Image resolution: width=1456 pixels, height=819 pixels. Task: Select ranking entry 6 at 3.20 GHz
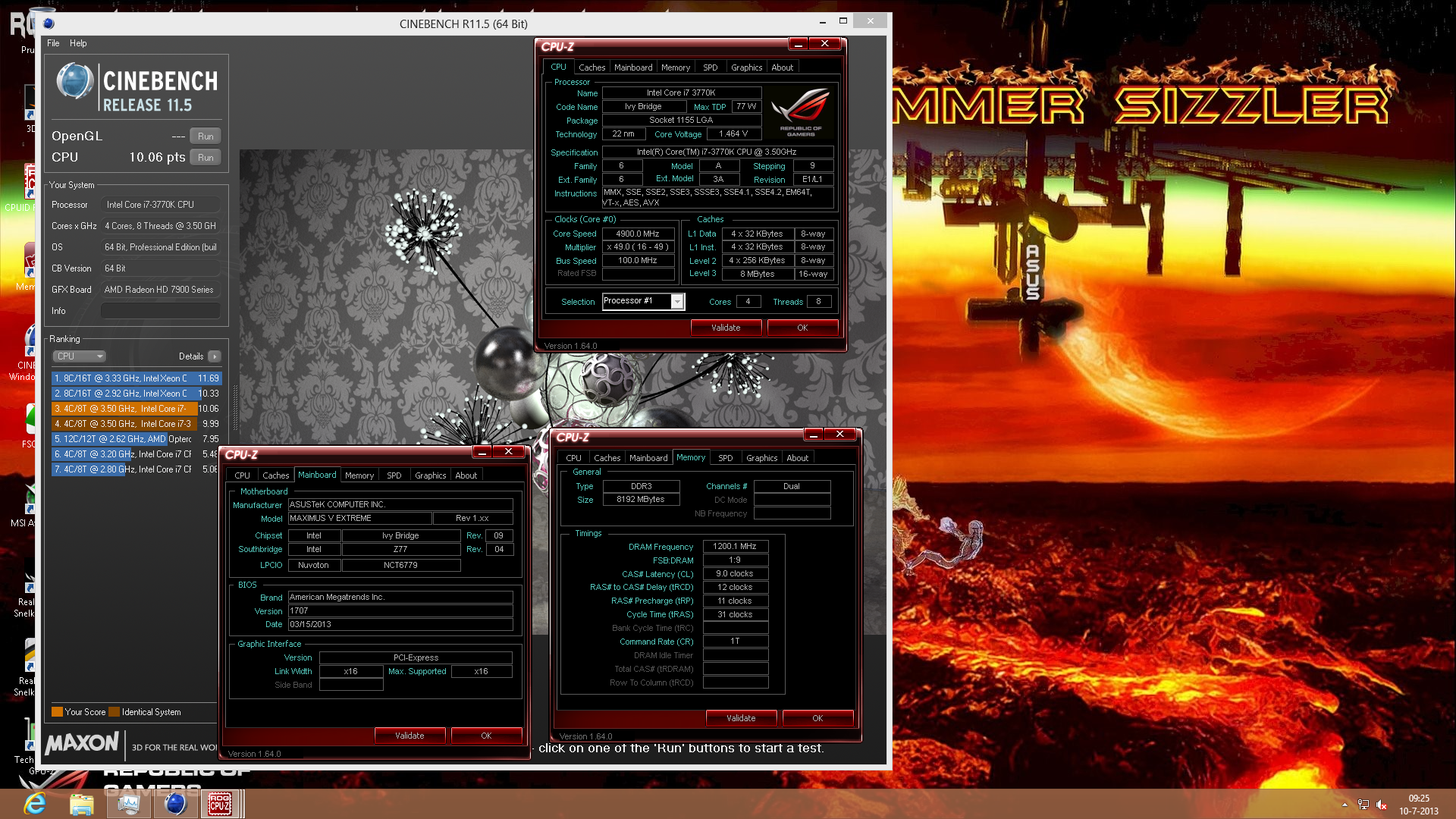click(x=136, y=453)
